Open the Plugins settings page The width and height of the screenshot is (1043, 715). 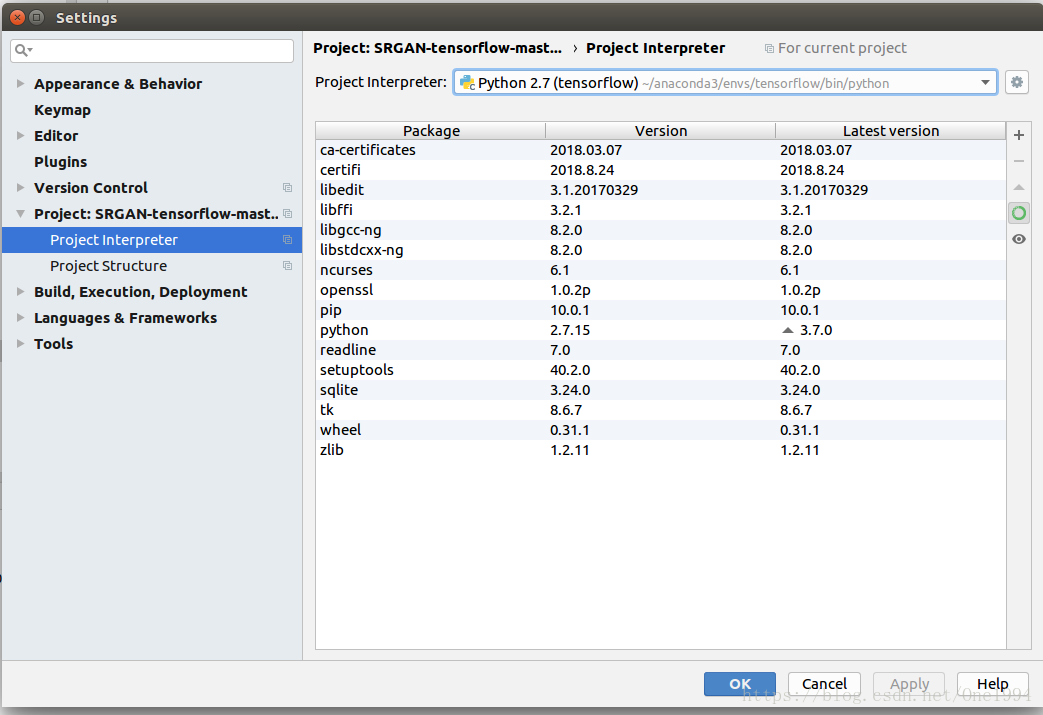[x=61, y=162]
